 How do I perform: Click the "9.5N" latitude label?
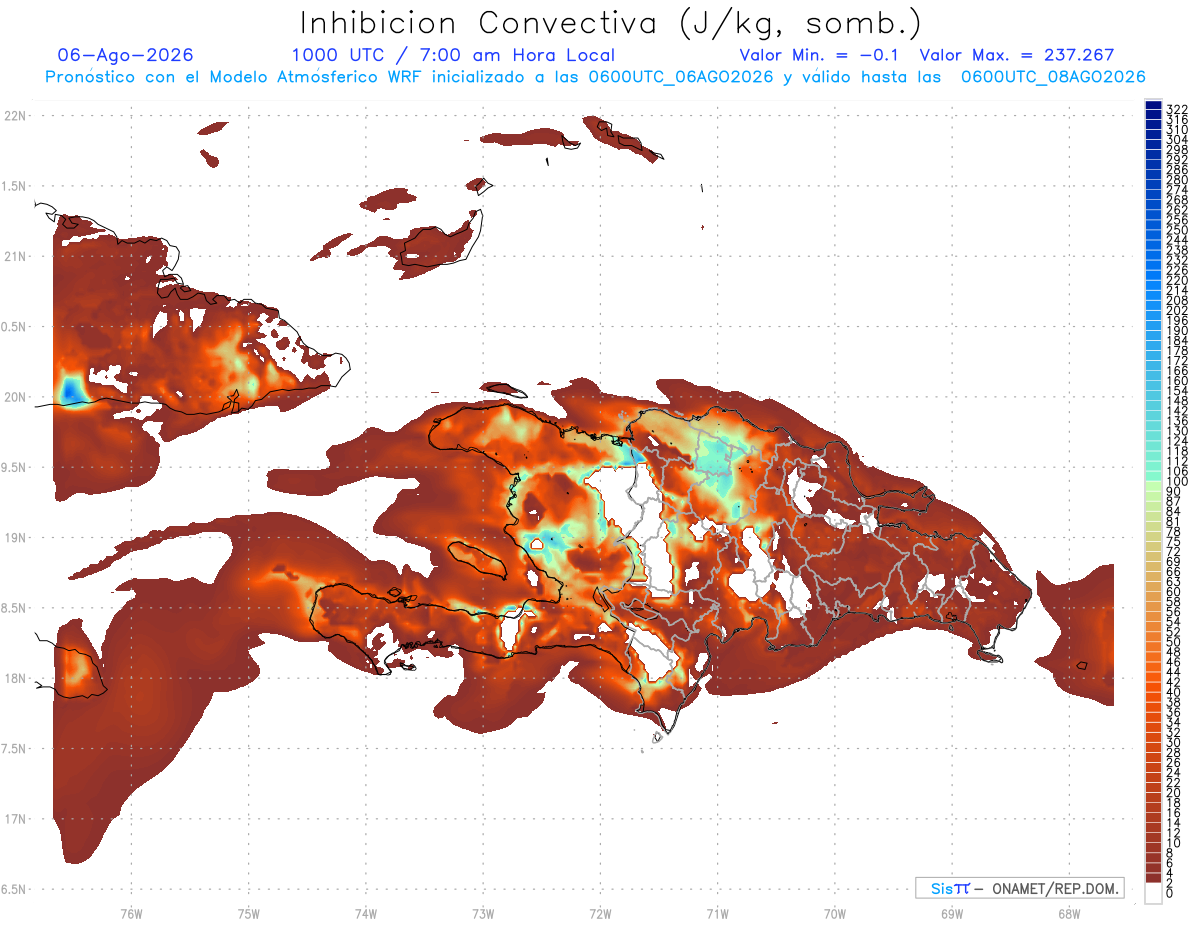point(15,467)
